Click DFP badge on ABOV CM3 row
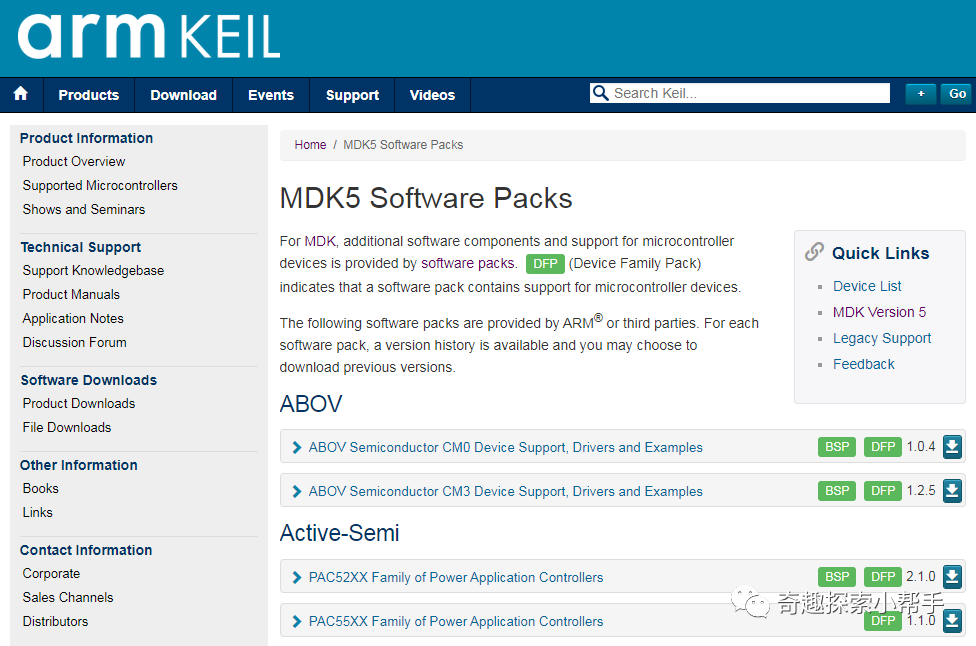Image resolution: width=976 pixels, height=646 pixels. 883,491
